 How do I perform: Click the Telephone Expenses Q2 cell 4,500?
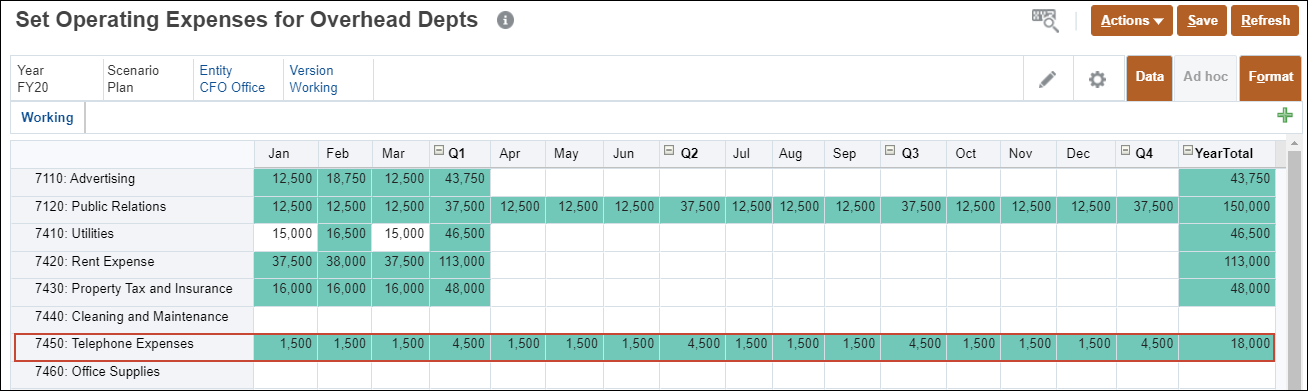tap(694, 346)
